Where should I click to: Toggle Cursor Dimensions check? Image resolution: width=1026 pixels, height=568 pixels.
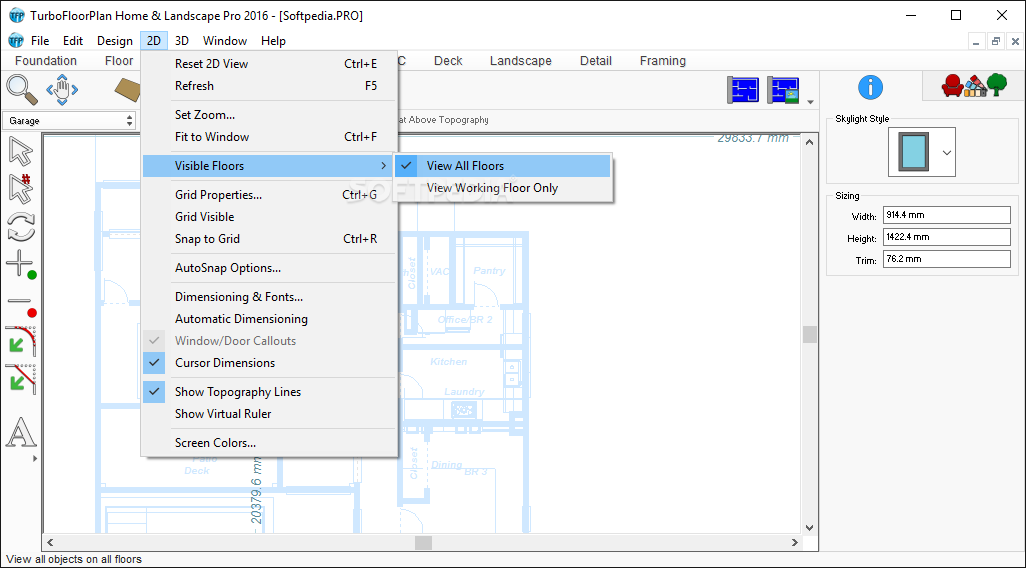(x=270, y=363)
